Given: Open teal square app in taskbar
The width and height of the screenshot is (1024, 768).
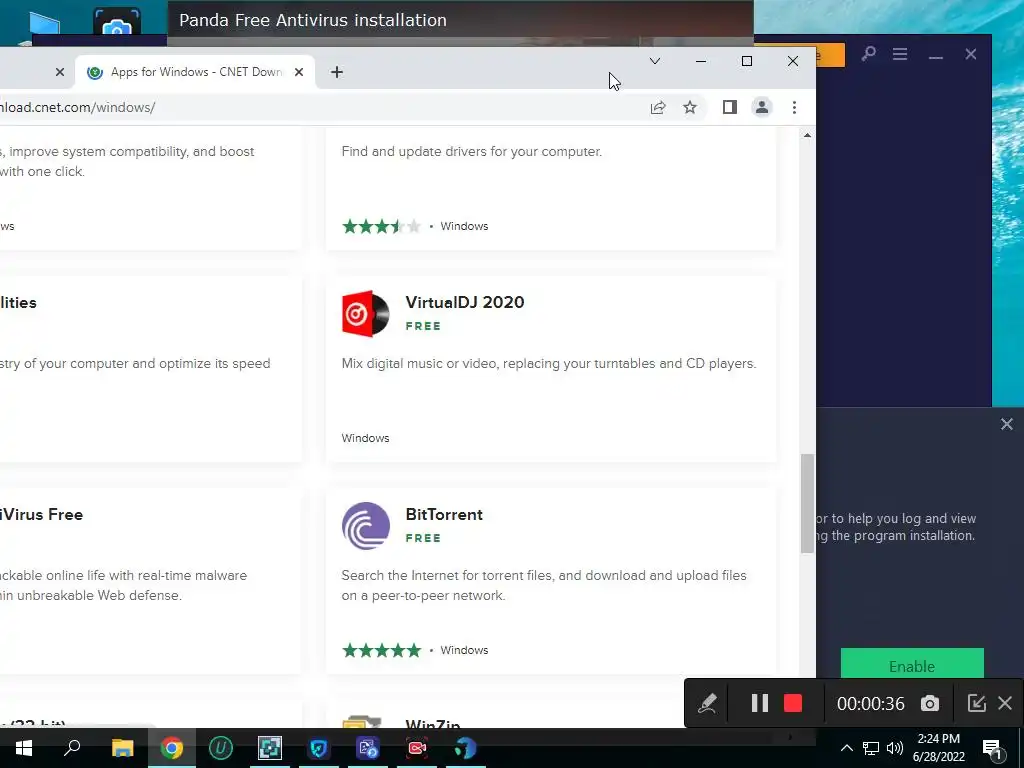Looking at the screenshot, I should tap(270, 748).
